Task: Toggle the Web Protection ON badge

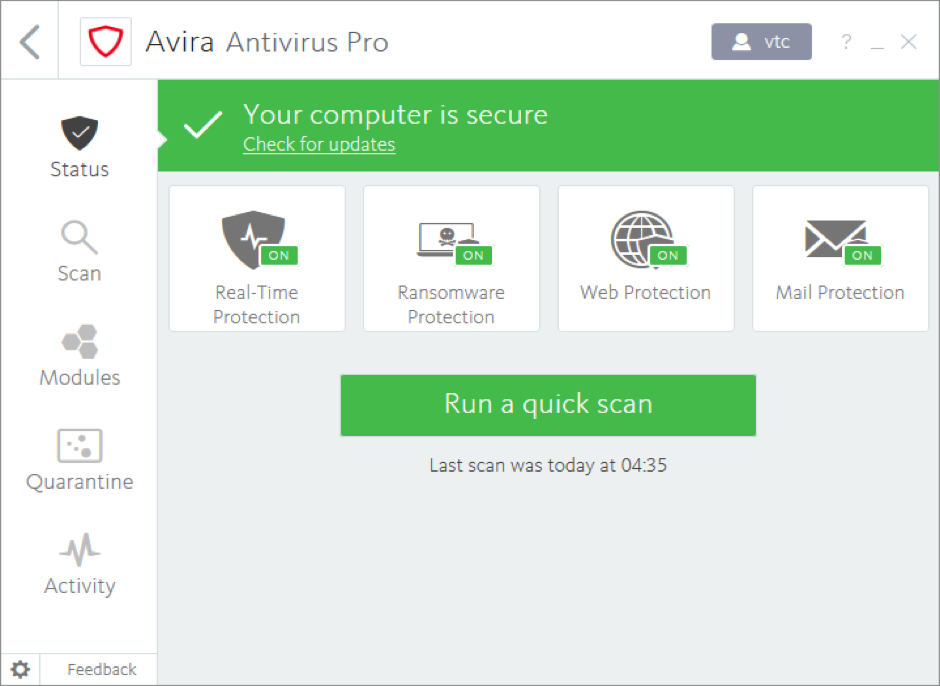Action: coord(668,255)
